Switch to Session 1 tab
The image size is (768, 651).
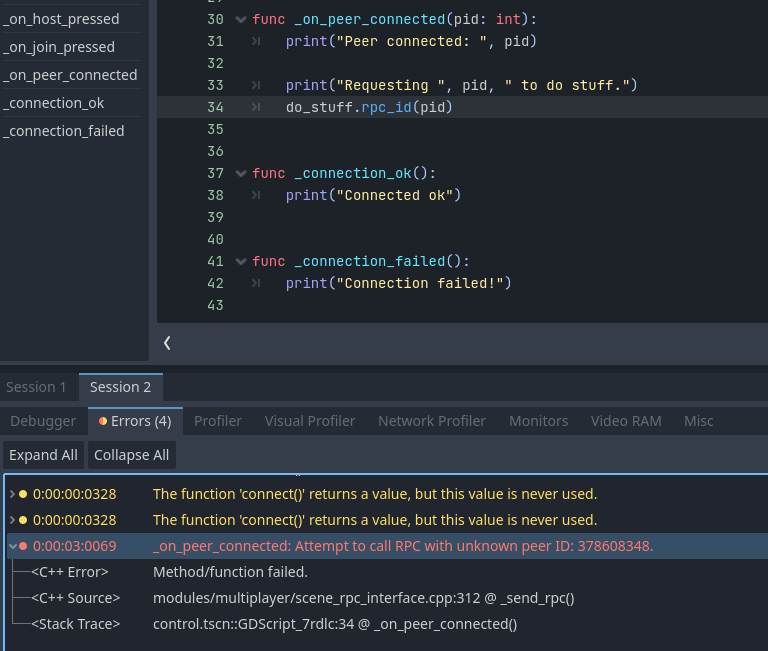point(37,387)
